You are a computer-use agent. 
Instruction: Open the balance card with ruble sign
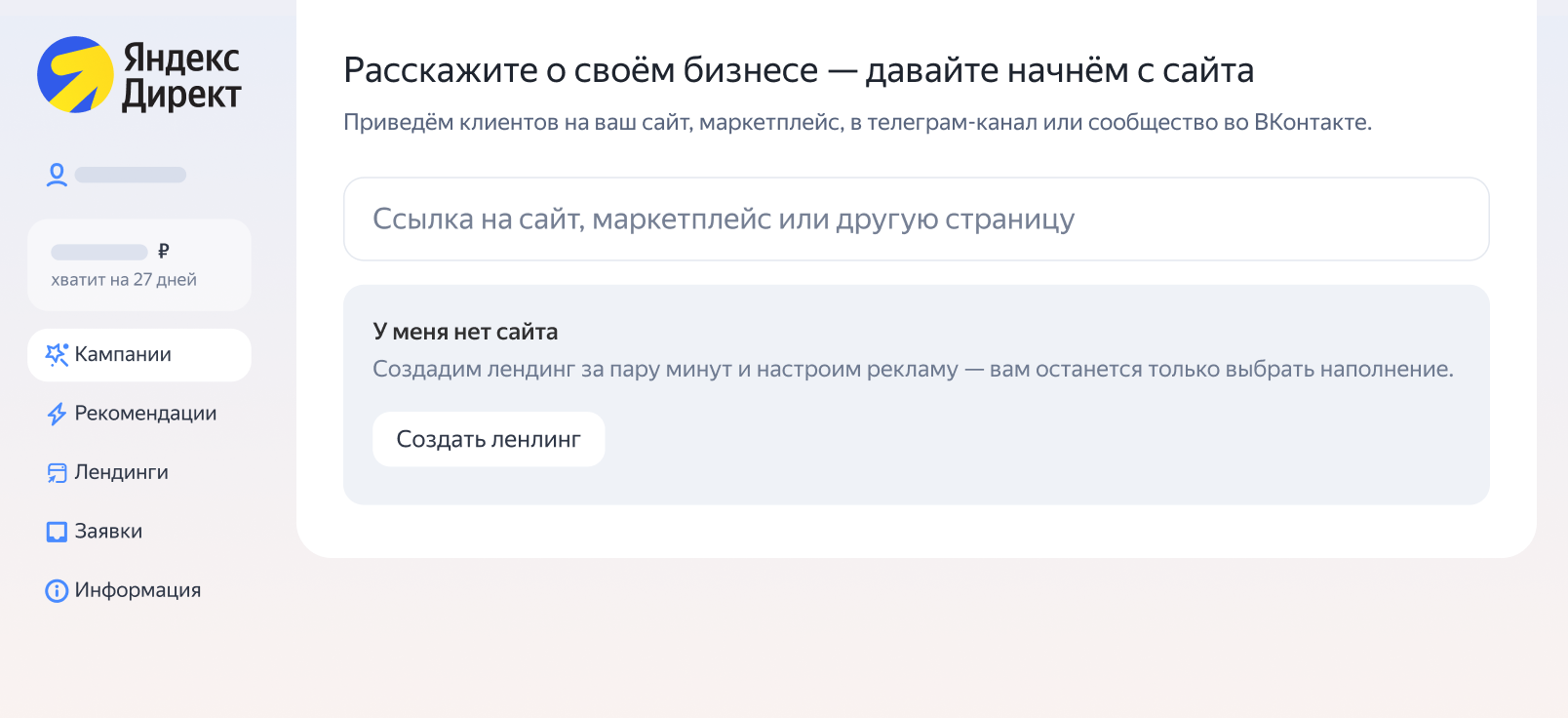point(139,265)
